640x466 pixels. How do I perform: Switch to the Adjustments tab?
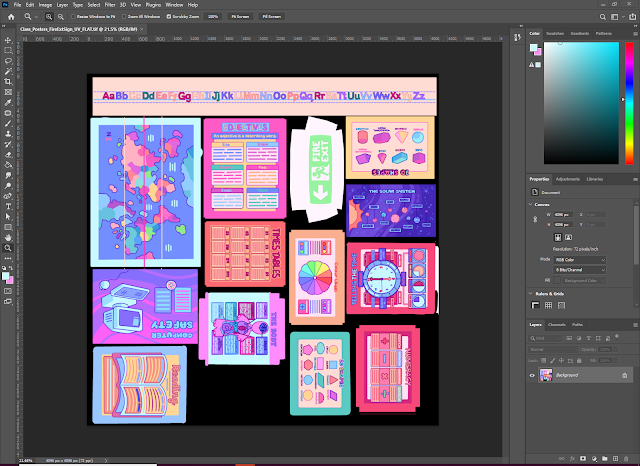click(568, 179)
